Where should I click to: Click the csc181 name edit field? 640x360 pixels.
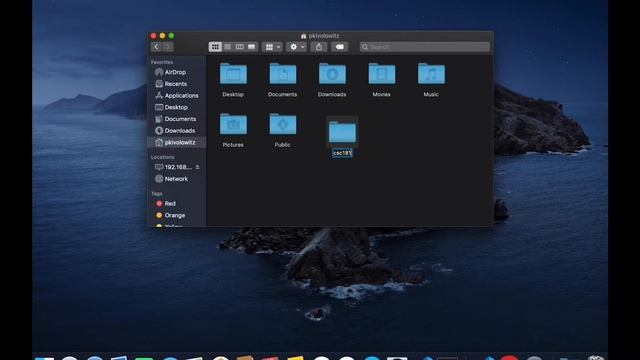342,153
